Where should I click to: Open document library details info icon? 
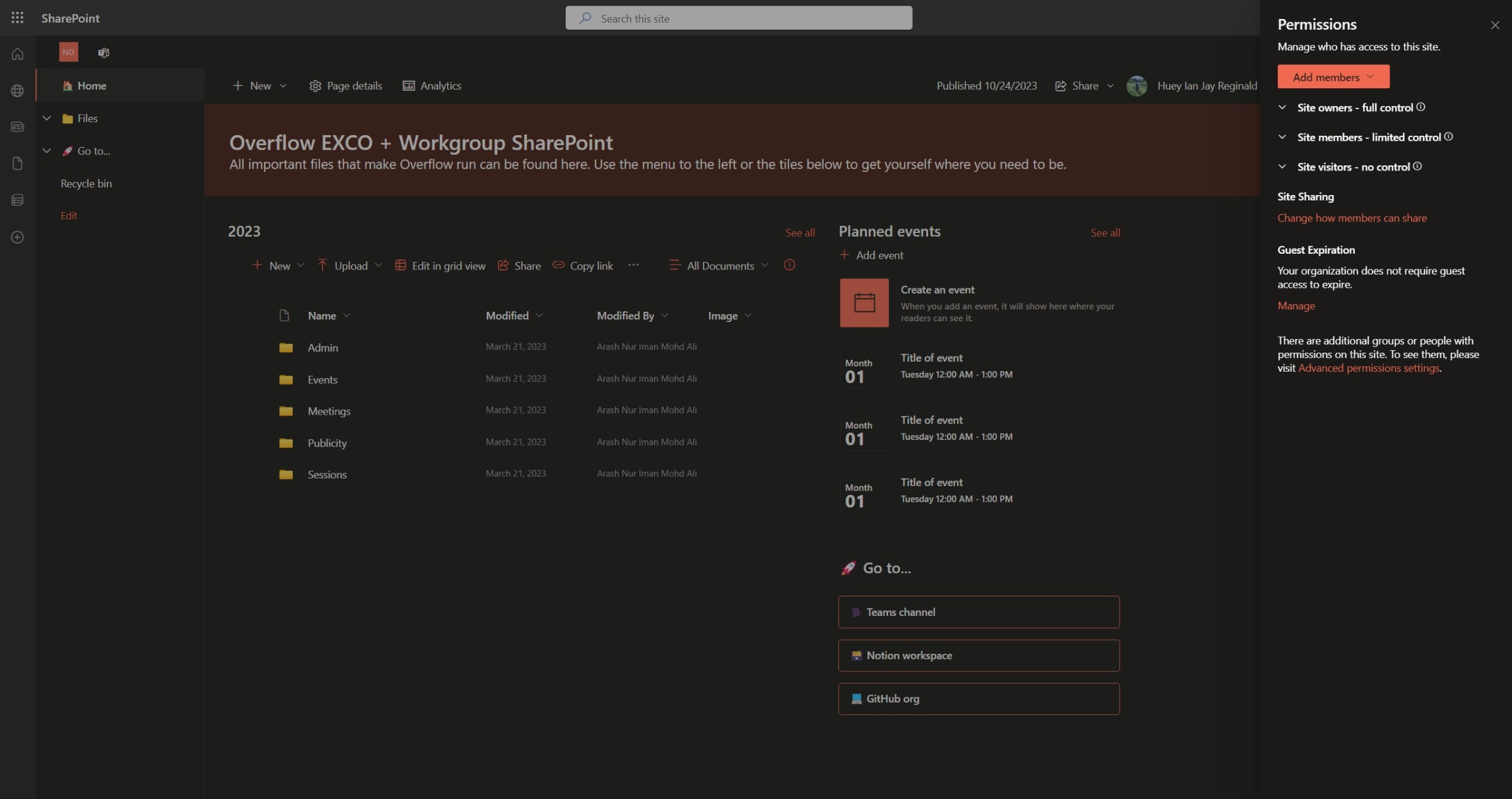pos(789,265)
